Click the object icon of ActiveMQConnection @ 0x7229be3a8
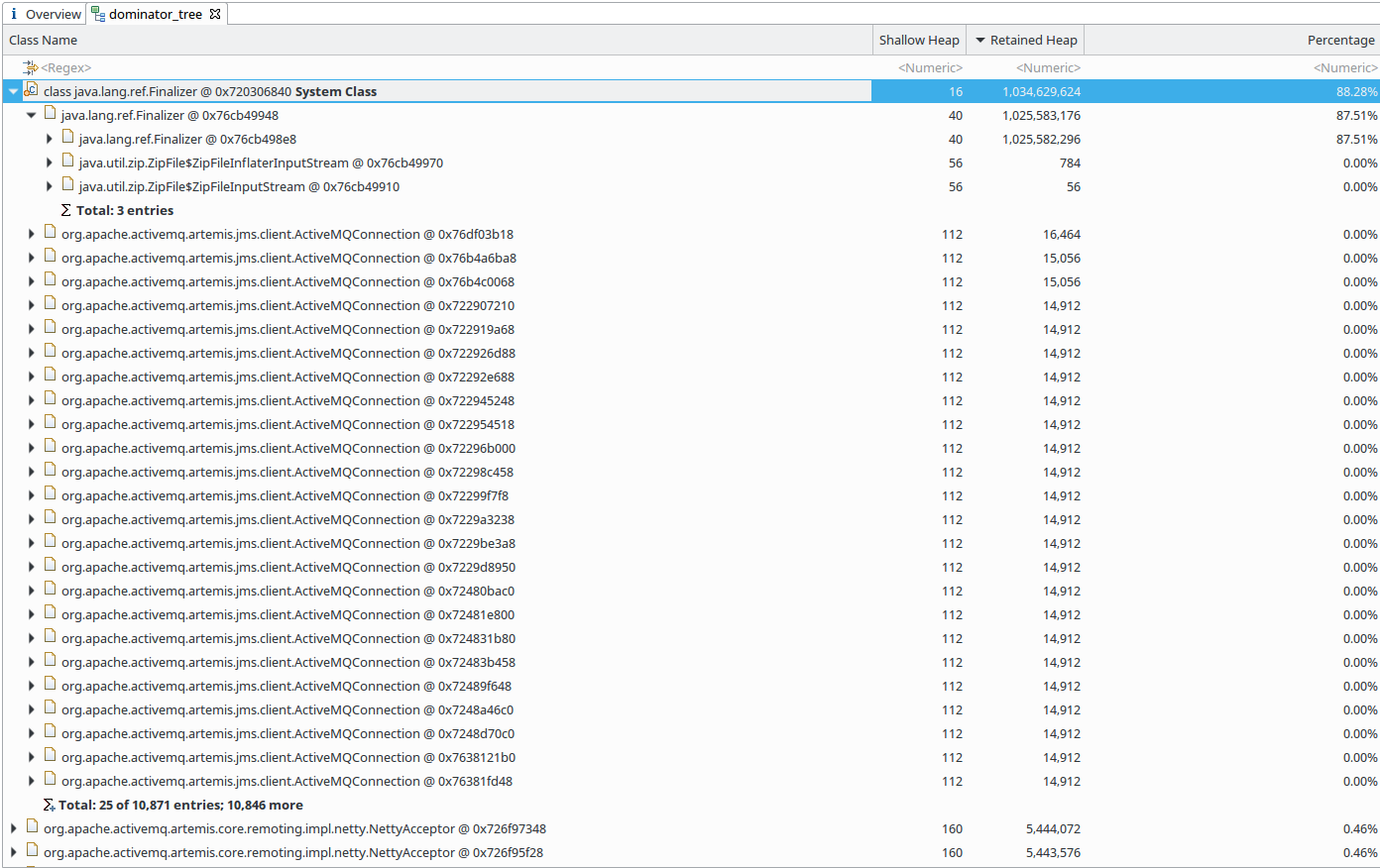 coord(50,542)
